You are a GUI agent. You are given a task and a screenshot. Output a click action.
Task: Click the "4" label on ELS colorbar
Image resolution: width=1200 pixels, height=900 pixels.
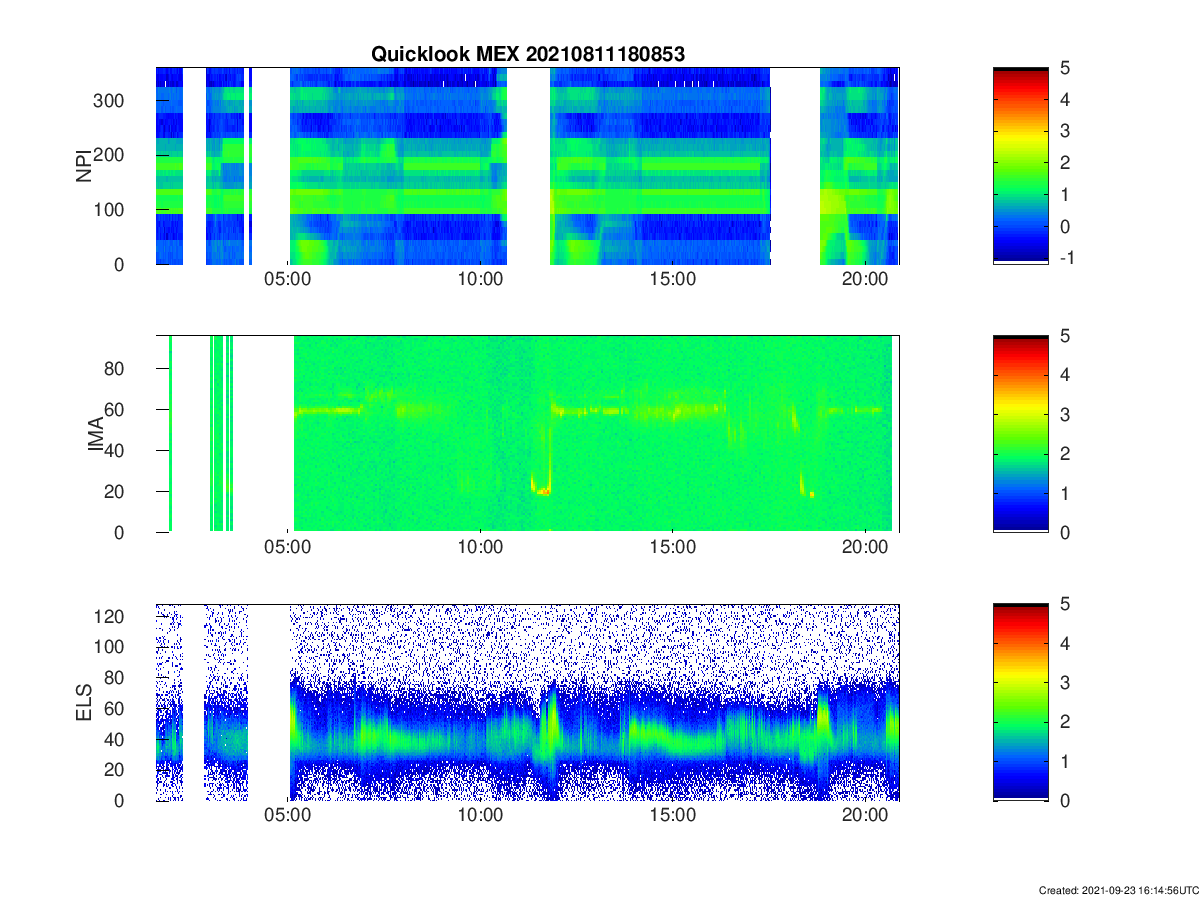point(1065,644)
